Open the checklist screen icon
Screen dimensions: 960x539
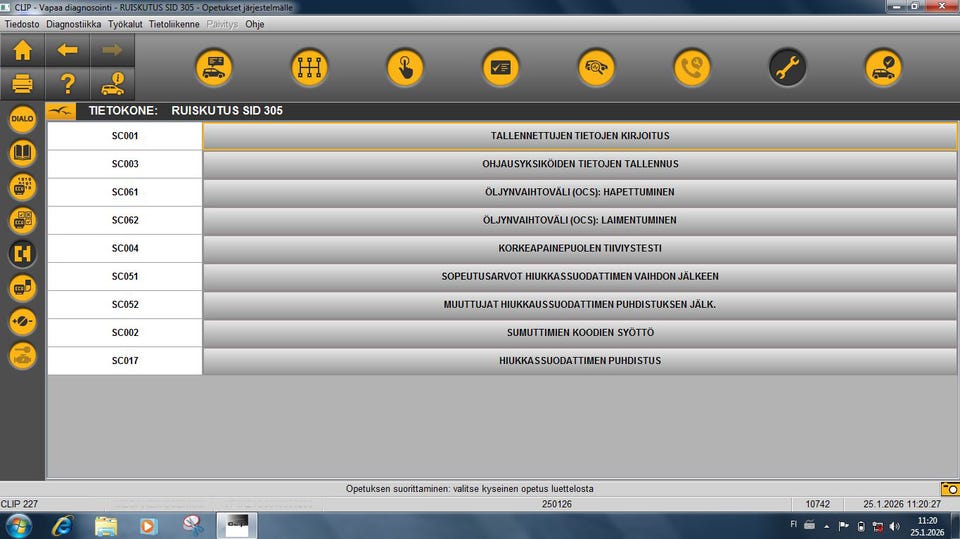tap(500, 67)
